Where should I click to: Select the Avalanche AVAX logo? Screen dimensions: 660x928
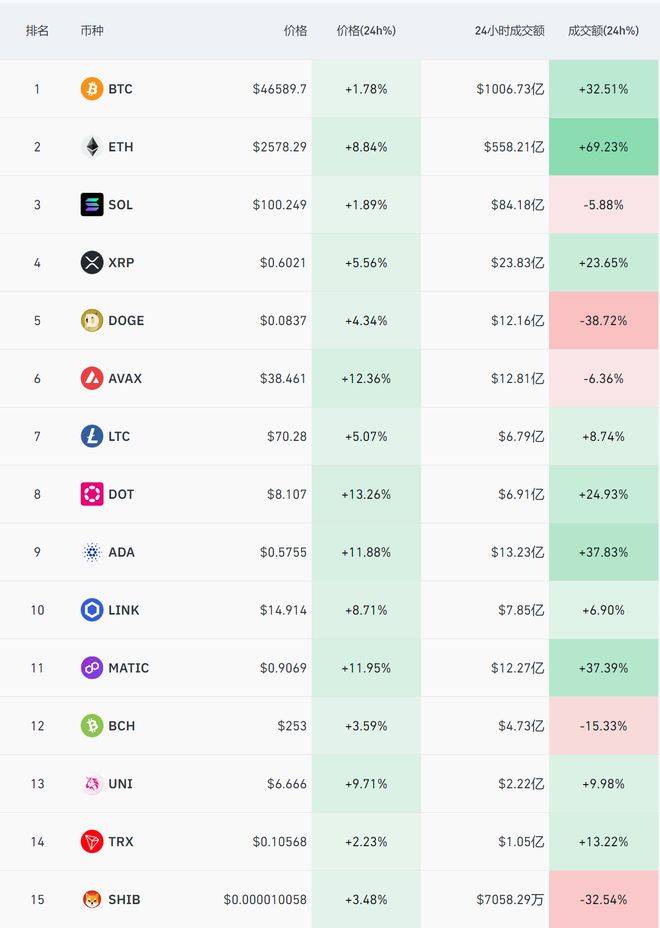coord(92,378)
